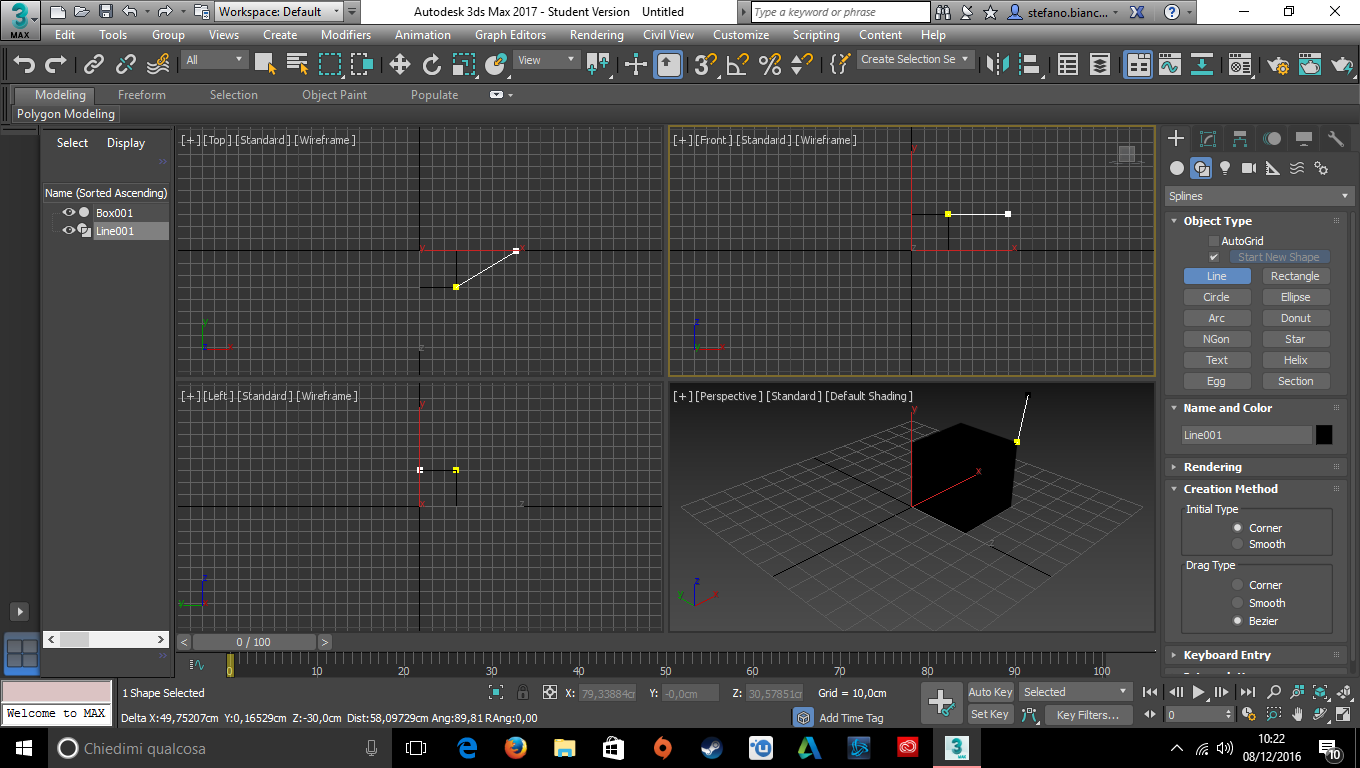This screenshot has height=768, width=1360.
Task: Open the Render Setup teapot icon
Action: pyautogui.click(x=1278, y=65)
